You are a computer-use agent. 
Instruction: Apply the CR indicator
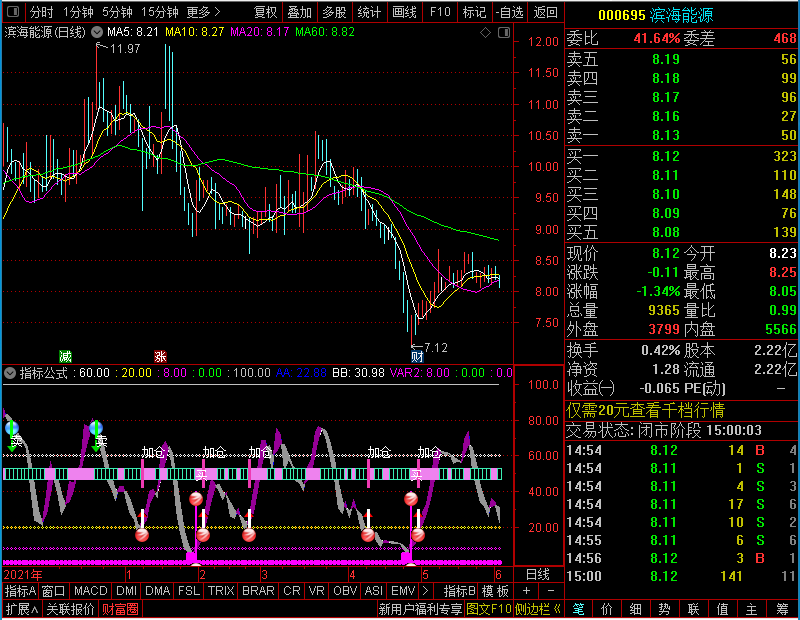(292, 591)
